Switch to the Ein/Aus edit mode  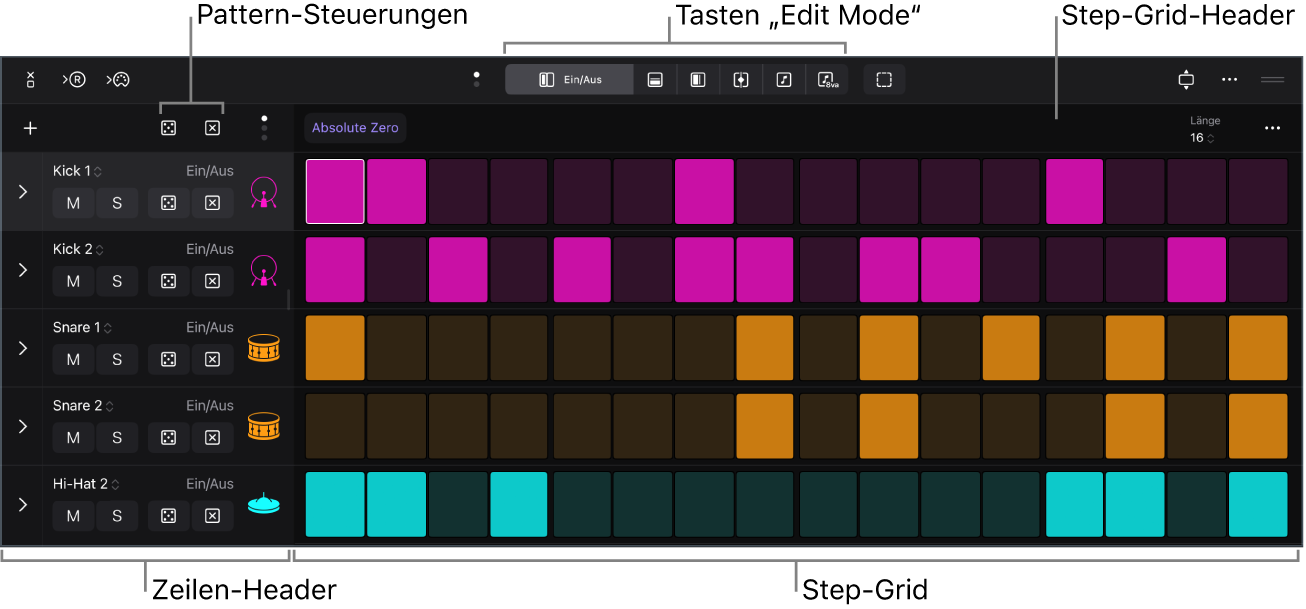pos(569,79)
